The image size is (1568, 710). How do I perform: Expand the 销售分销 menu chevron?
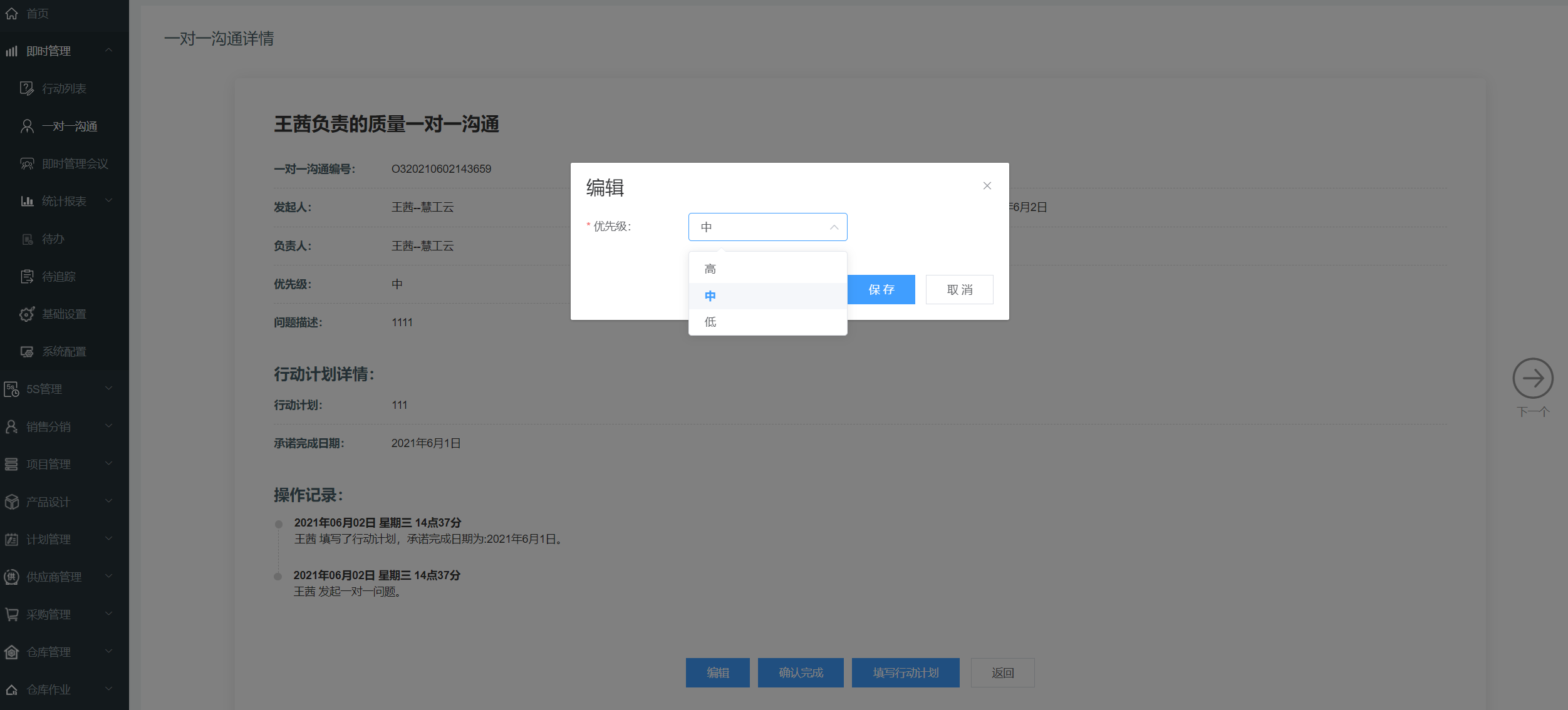click(109, 426)
